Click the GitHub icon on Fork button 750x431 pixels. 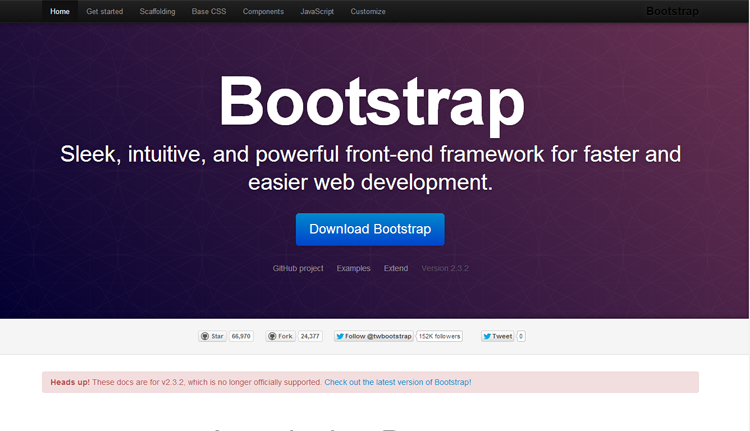(272, 336)
